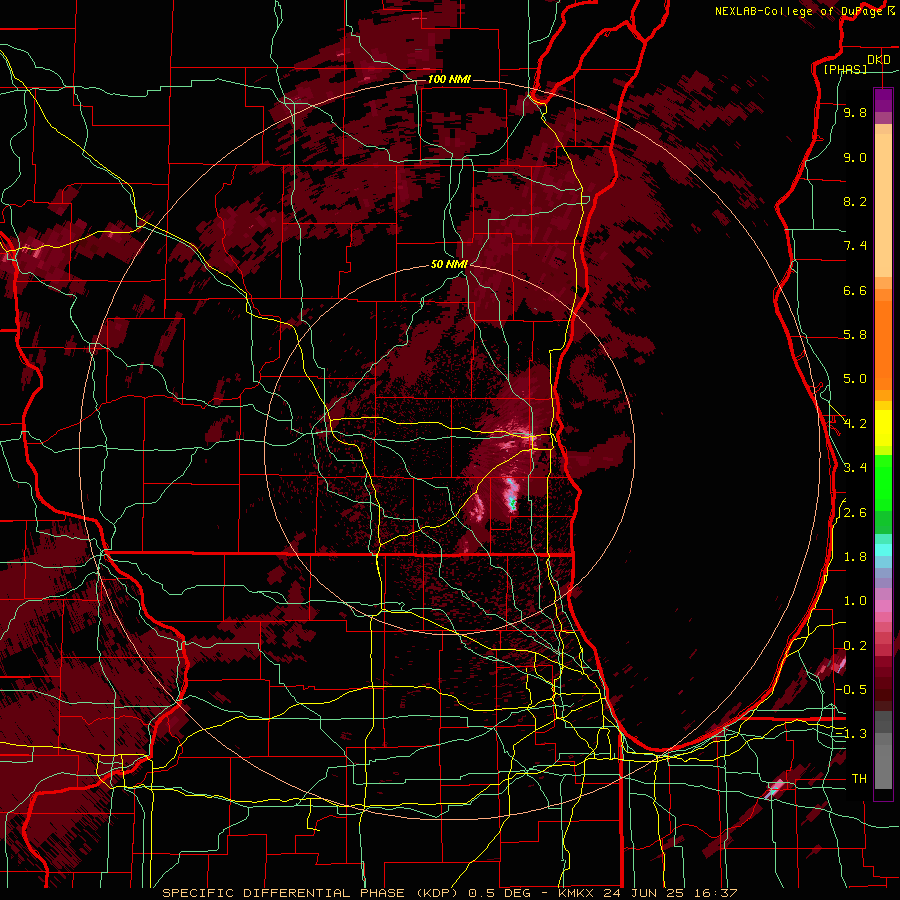Click the small arrow icon after DuPage
This screenshot has height=900, width=900.
click(x=891, y=10)
